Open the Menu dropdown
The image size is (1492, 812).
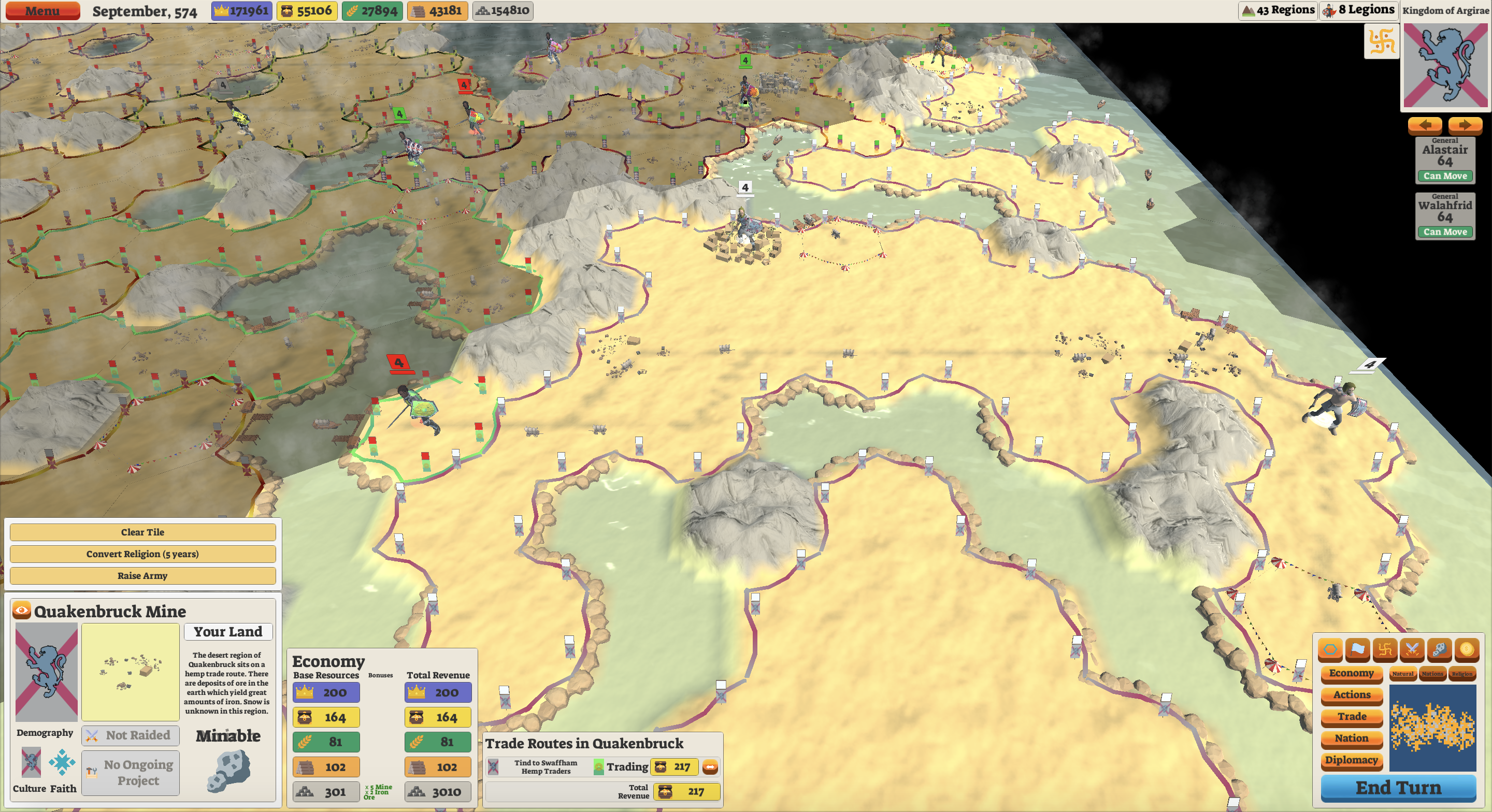[41, 11]
